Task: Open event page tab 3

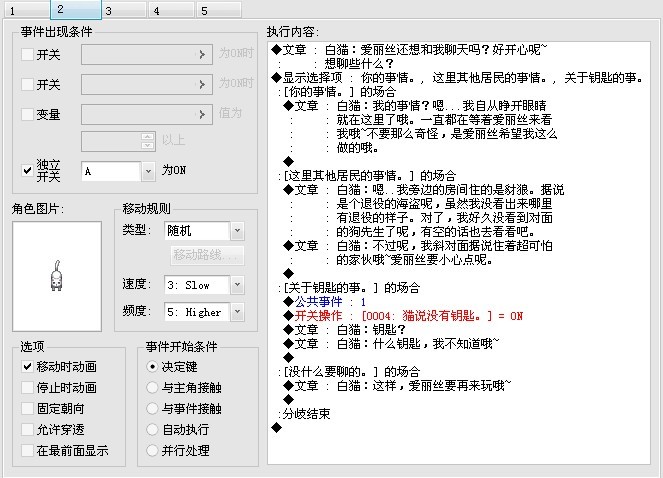Action: pos(124,10)
